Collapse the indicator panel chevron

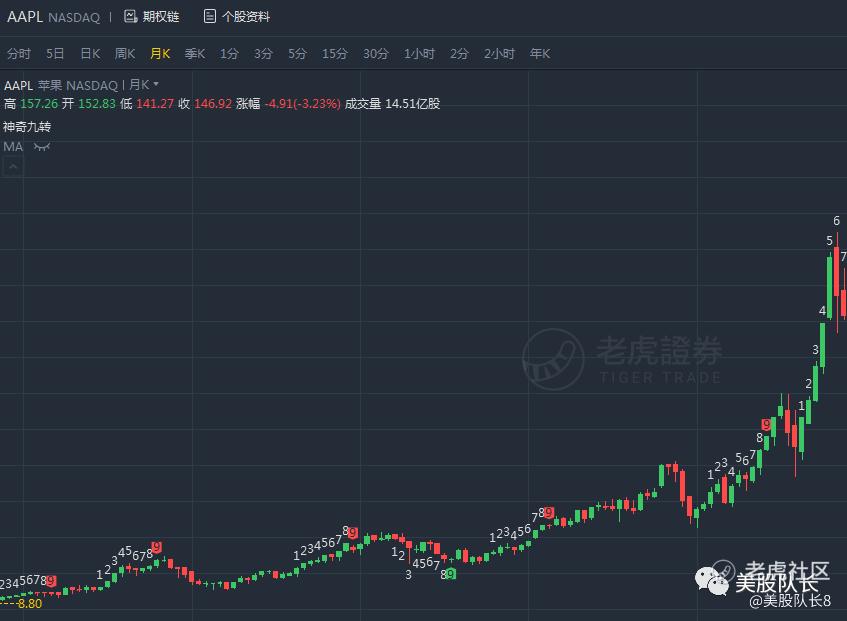point(13,167)
